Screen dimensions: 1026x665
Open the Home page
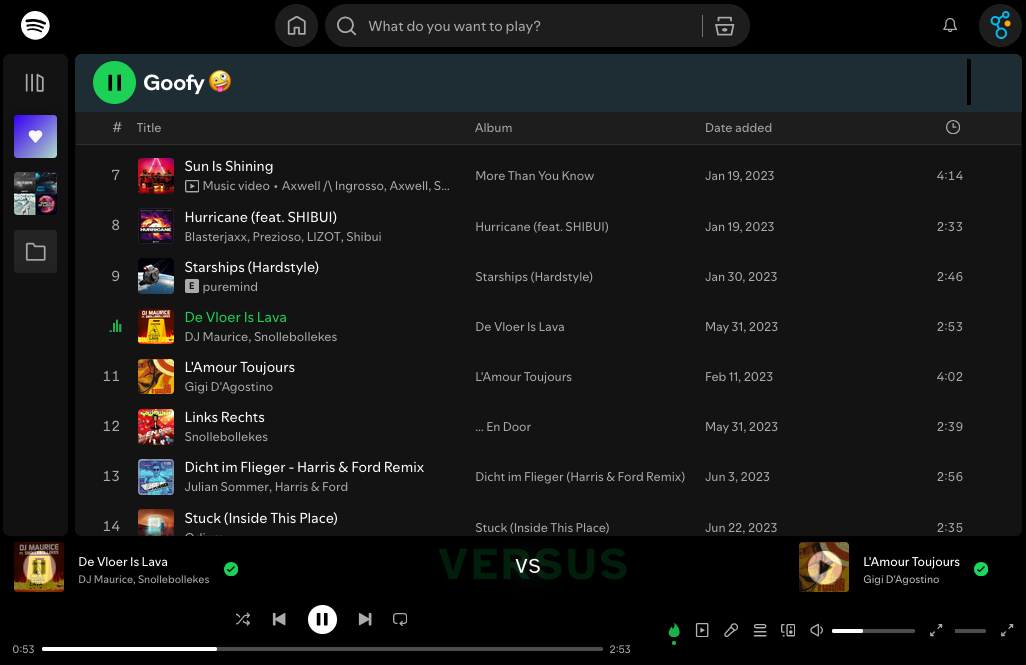point(296,25)
